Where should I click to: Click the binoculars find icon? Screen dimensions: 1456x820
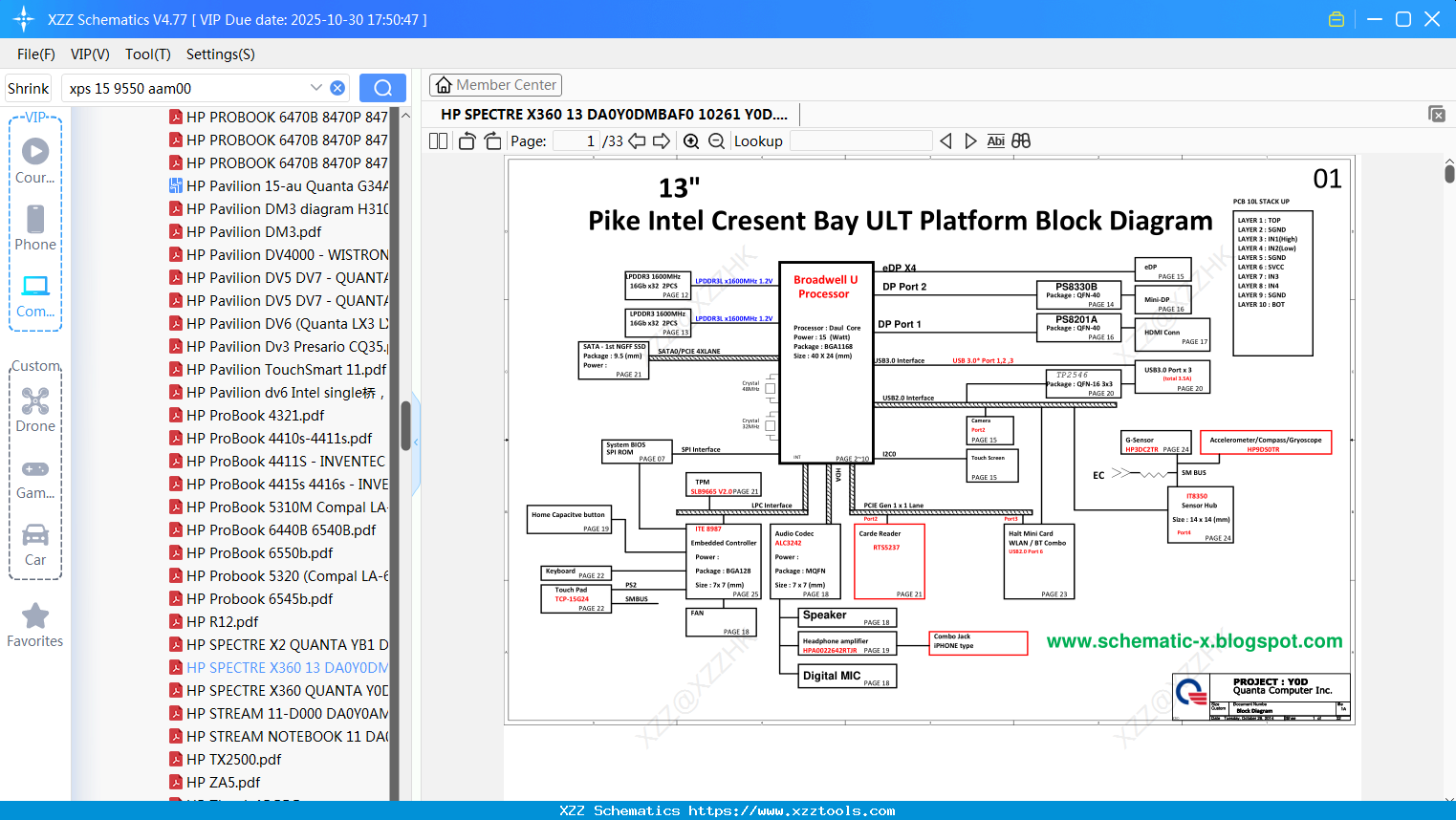pyautogui.click(x=1021, y=140)
